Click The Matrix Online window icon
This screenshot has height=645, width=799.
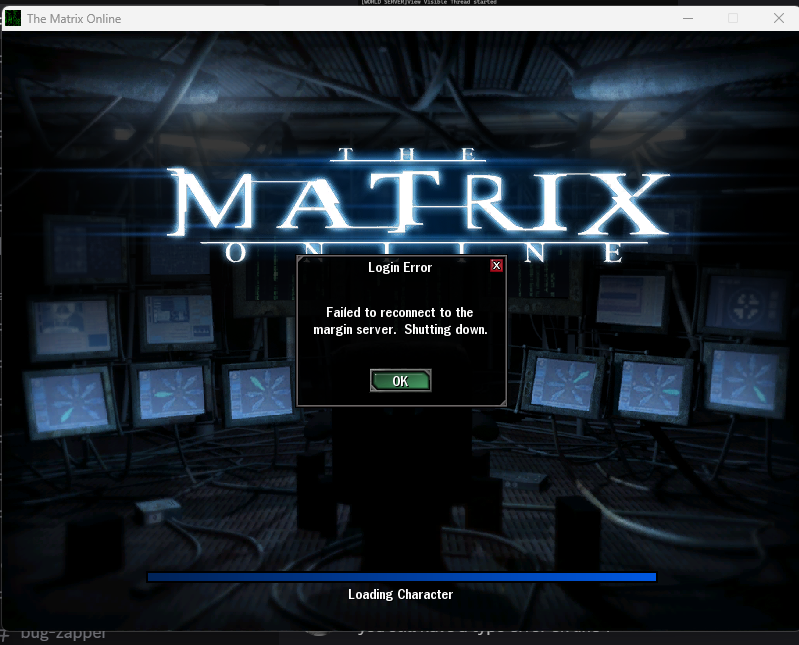pos(13,18)
